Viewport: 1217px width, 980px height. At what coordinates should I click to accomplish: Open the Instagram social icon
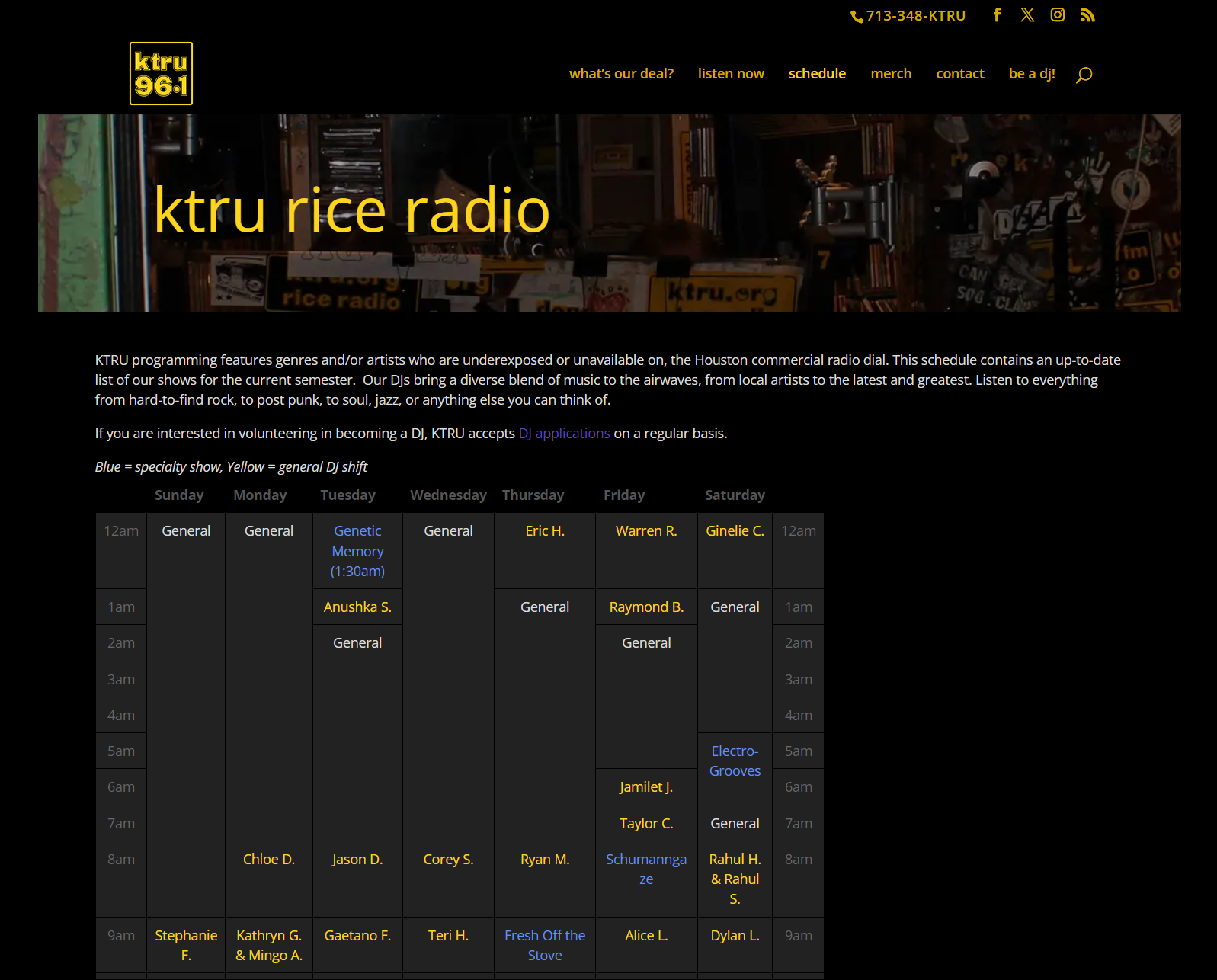(x=1058, y=15)
